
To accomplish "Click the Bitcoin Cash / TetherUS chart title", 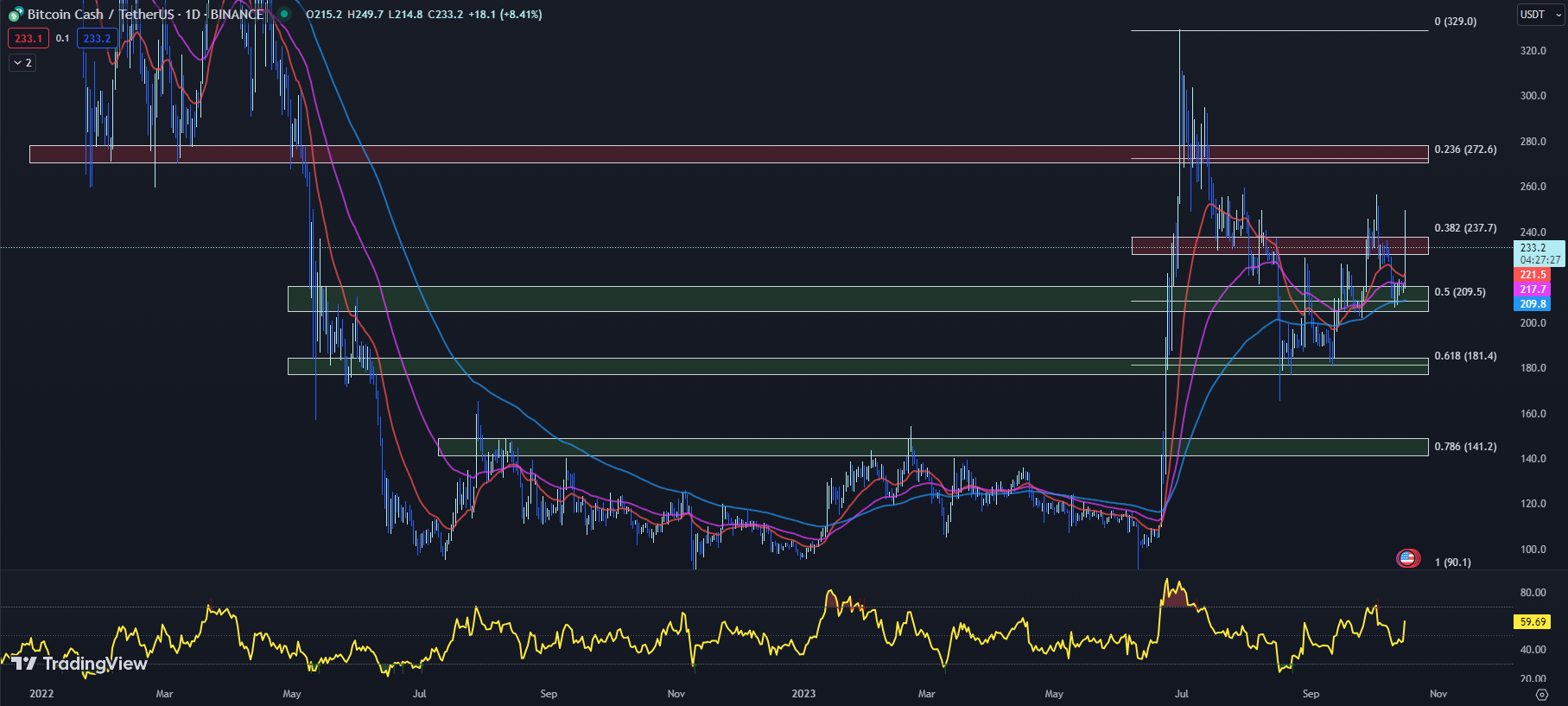I will point(146,14).
